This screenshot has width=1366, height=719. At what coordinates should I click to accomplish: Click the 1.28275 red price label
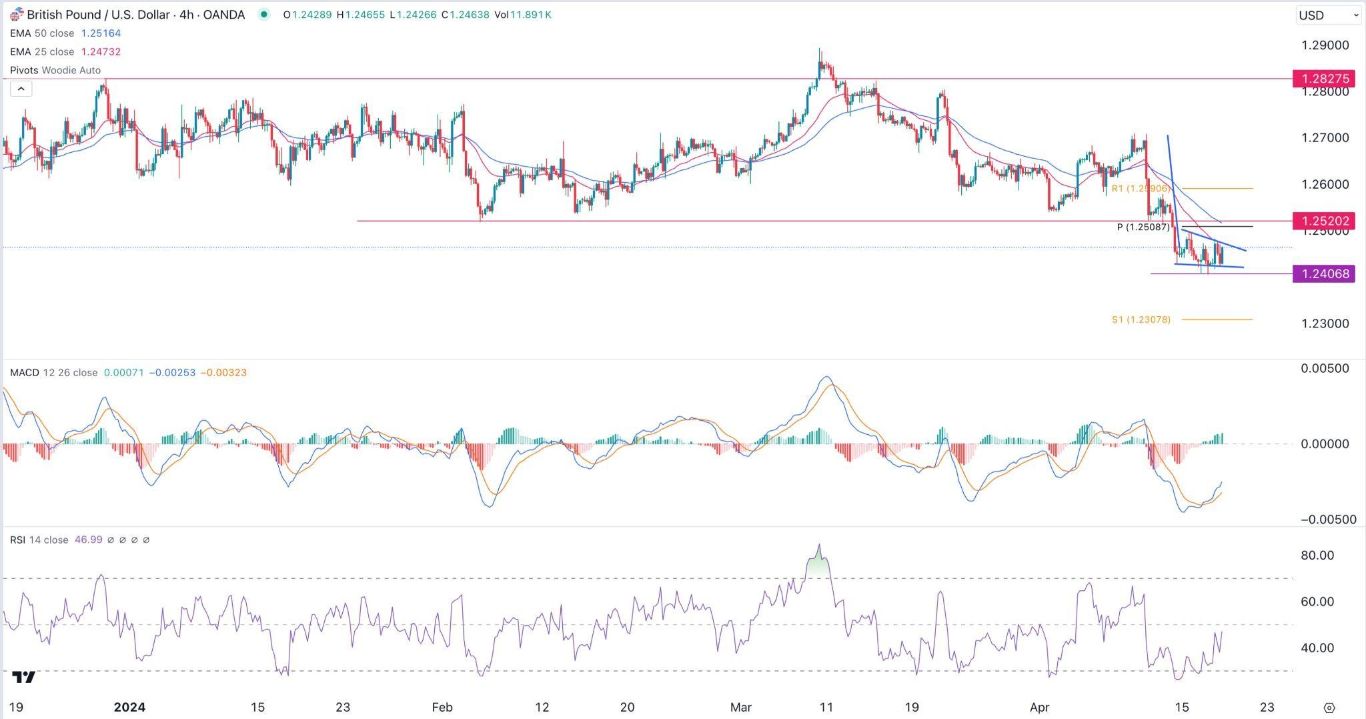click(1323, 78)
